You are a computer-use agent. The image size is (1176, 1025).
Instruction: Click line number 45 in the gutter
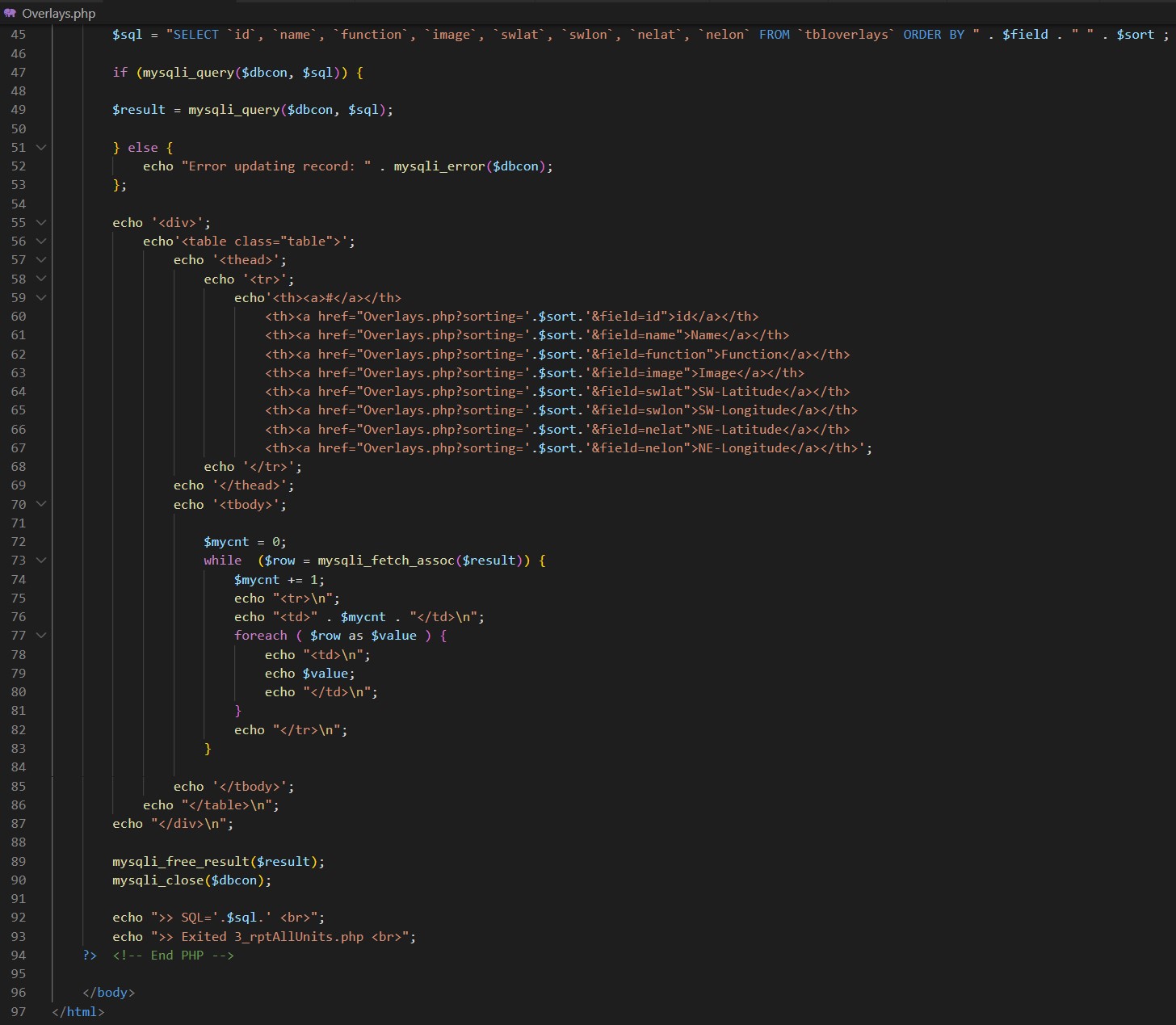[18, 35]
